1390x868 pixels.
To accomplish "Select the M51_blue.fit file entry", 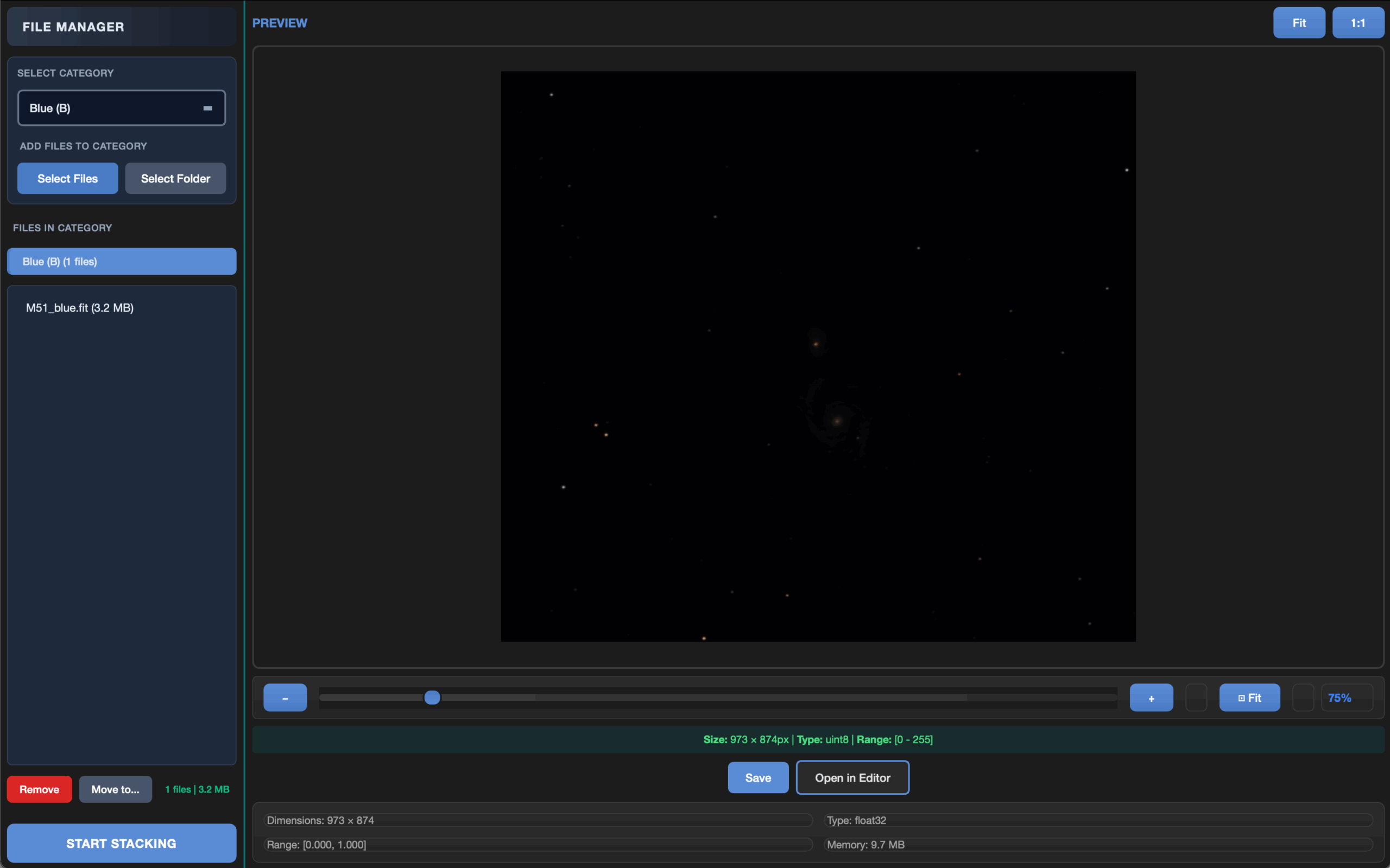I will [x=80, y=308].
